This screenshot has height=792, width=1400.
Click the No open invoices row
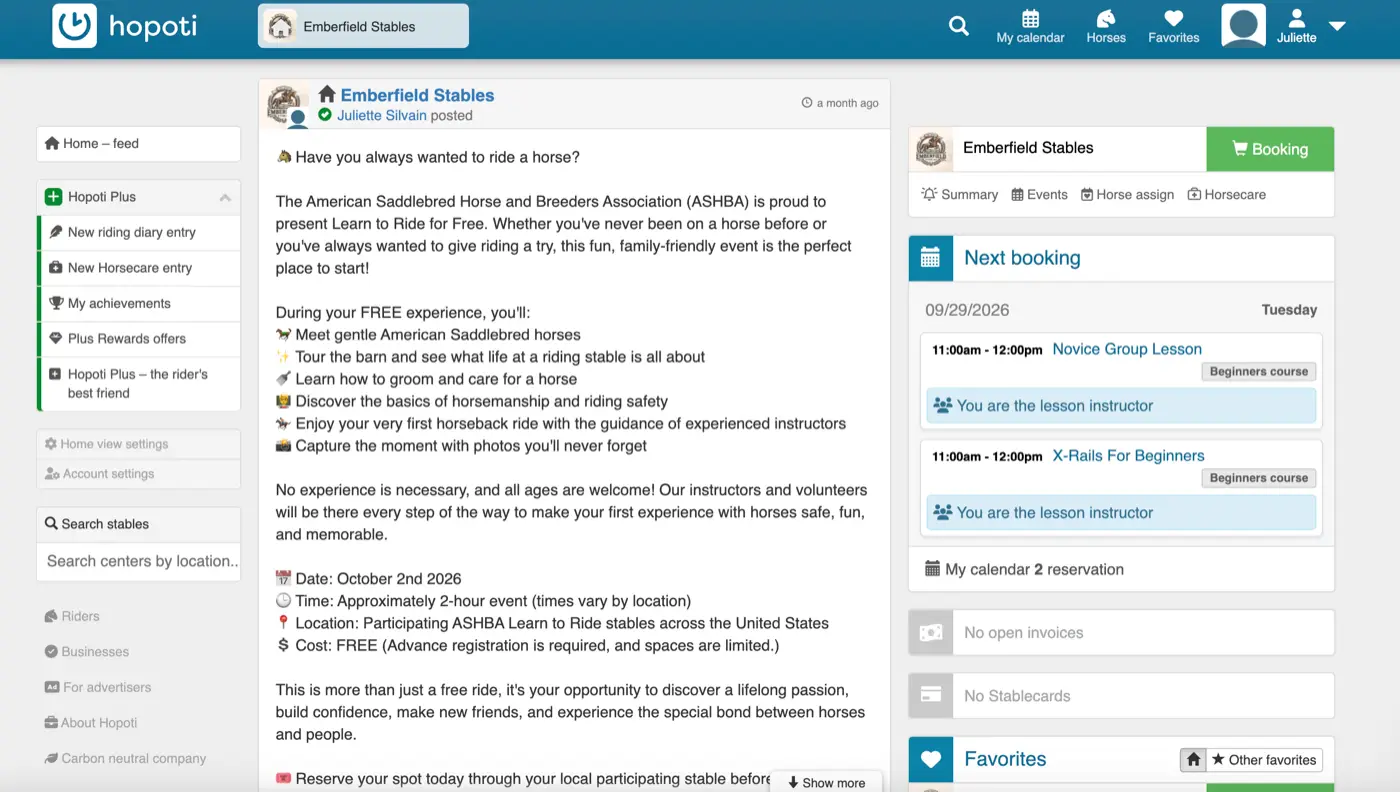(1121, 633)
